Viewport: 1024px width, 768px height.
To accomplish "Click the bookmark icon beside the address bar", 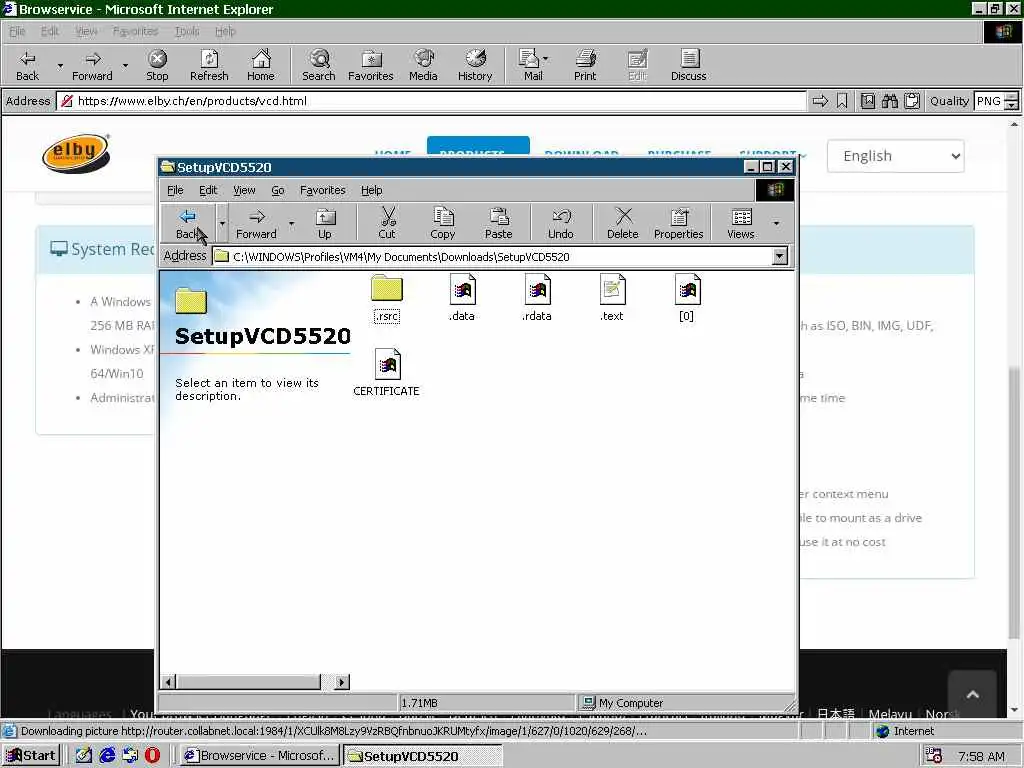I will coord(842,101).
